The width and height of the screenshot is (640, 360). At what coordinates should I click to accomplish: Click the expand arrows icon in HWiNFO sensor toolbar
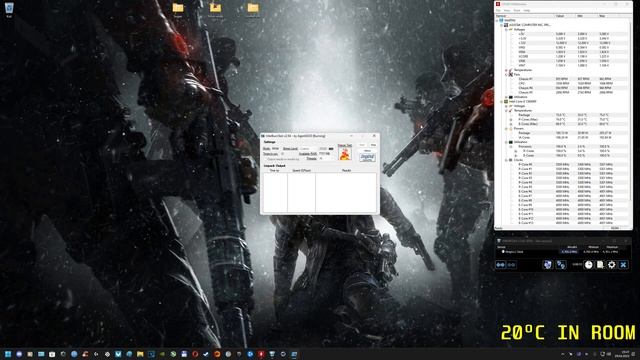point(500,265)
